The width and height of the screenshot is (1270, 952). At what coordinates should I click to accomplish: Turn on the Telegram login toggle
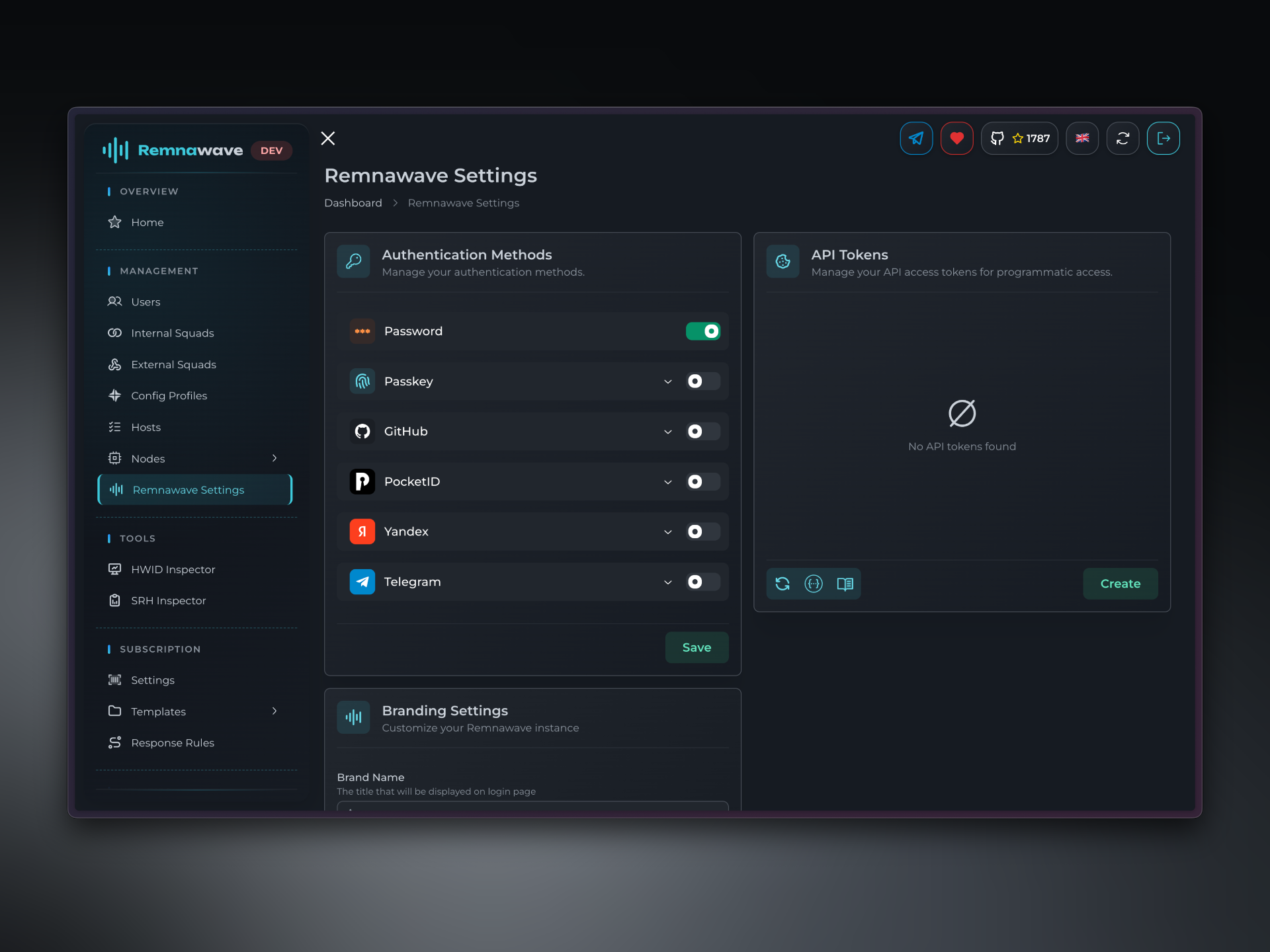tap(702, 582)
